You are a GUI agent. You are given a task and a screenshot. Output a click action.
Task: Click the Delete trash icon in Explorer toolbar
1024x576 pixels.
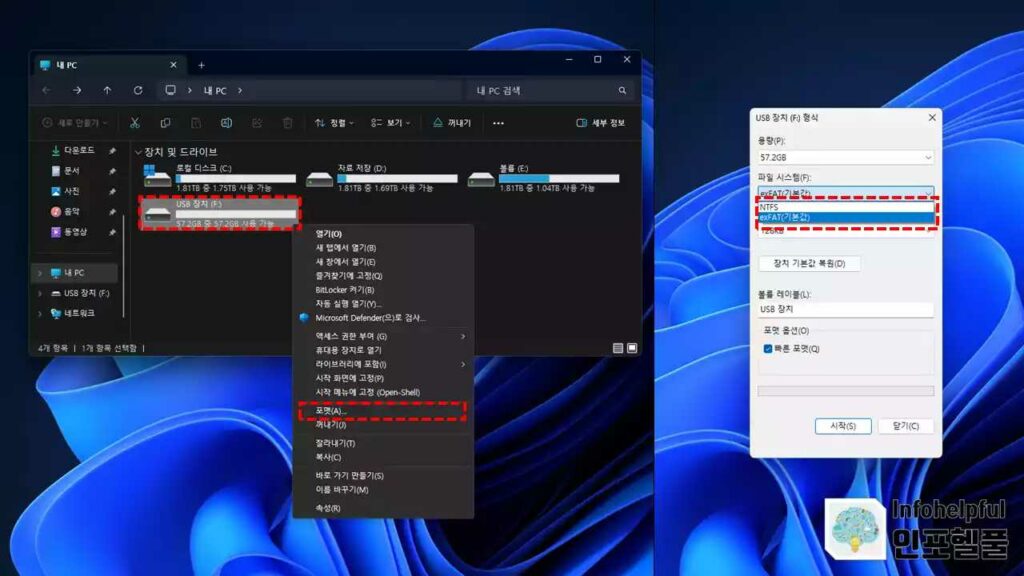(287, 123)
